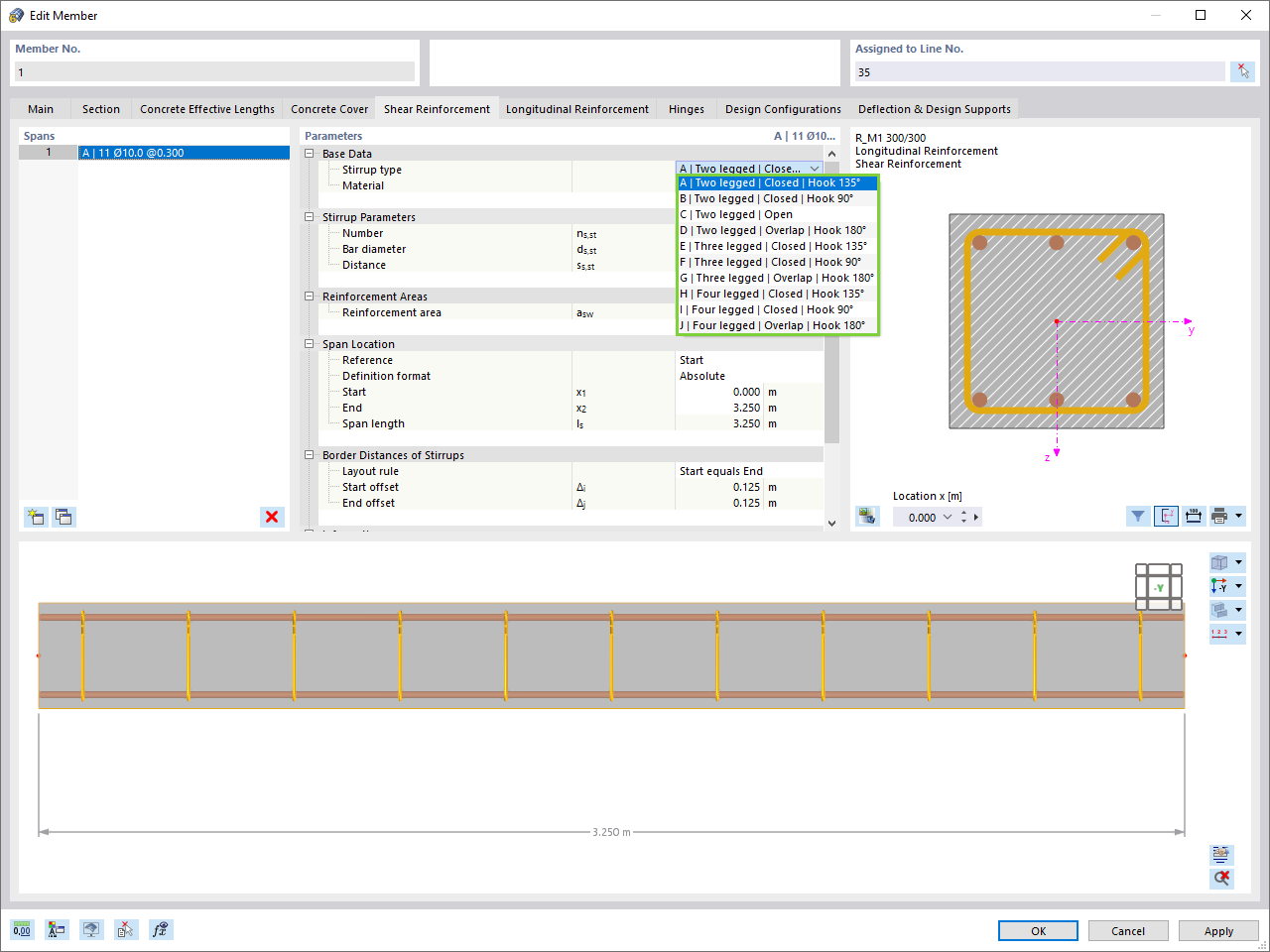The width and height of the screenshot is (1270, 952).
Task: Switch to the Main tab
Action: coord(41,109)
